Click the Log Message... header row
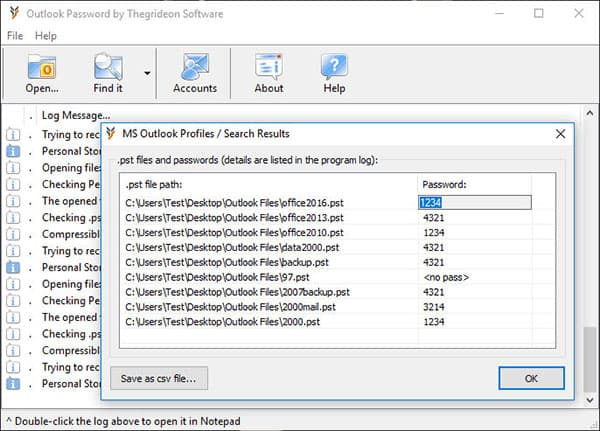600x431 pixels. (76, 115)
